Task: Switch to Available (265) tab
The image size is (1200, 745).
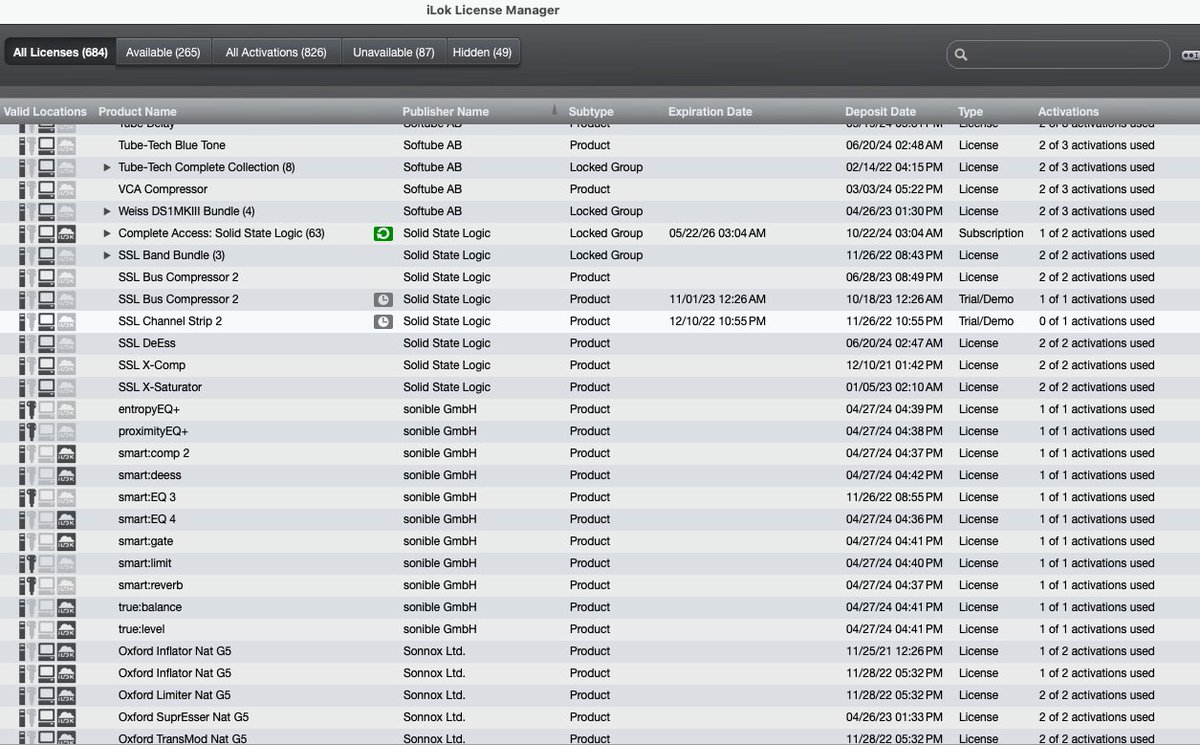Action: point(163,52)
